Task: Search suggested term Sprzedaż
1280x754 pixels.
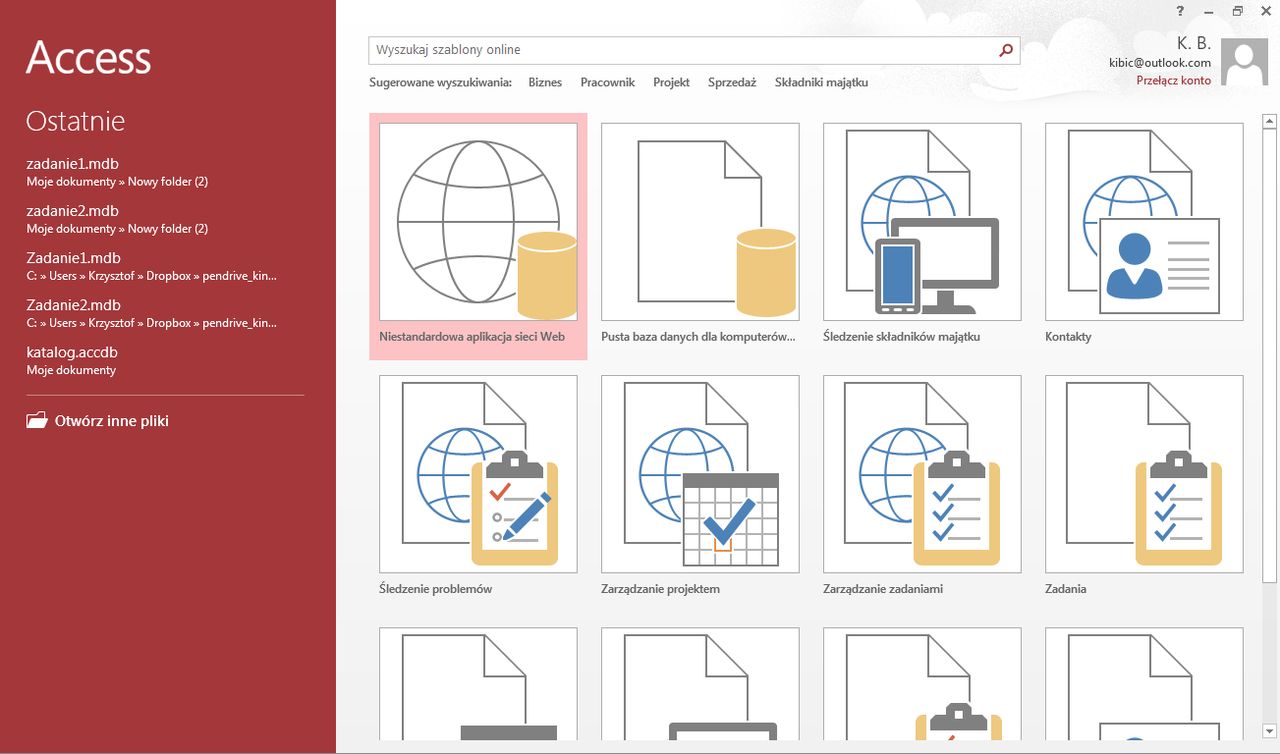Action: [x=732, y=83]
